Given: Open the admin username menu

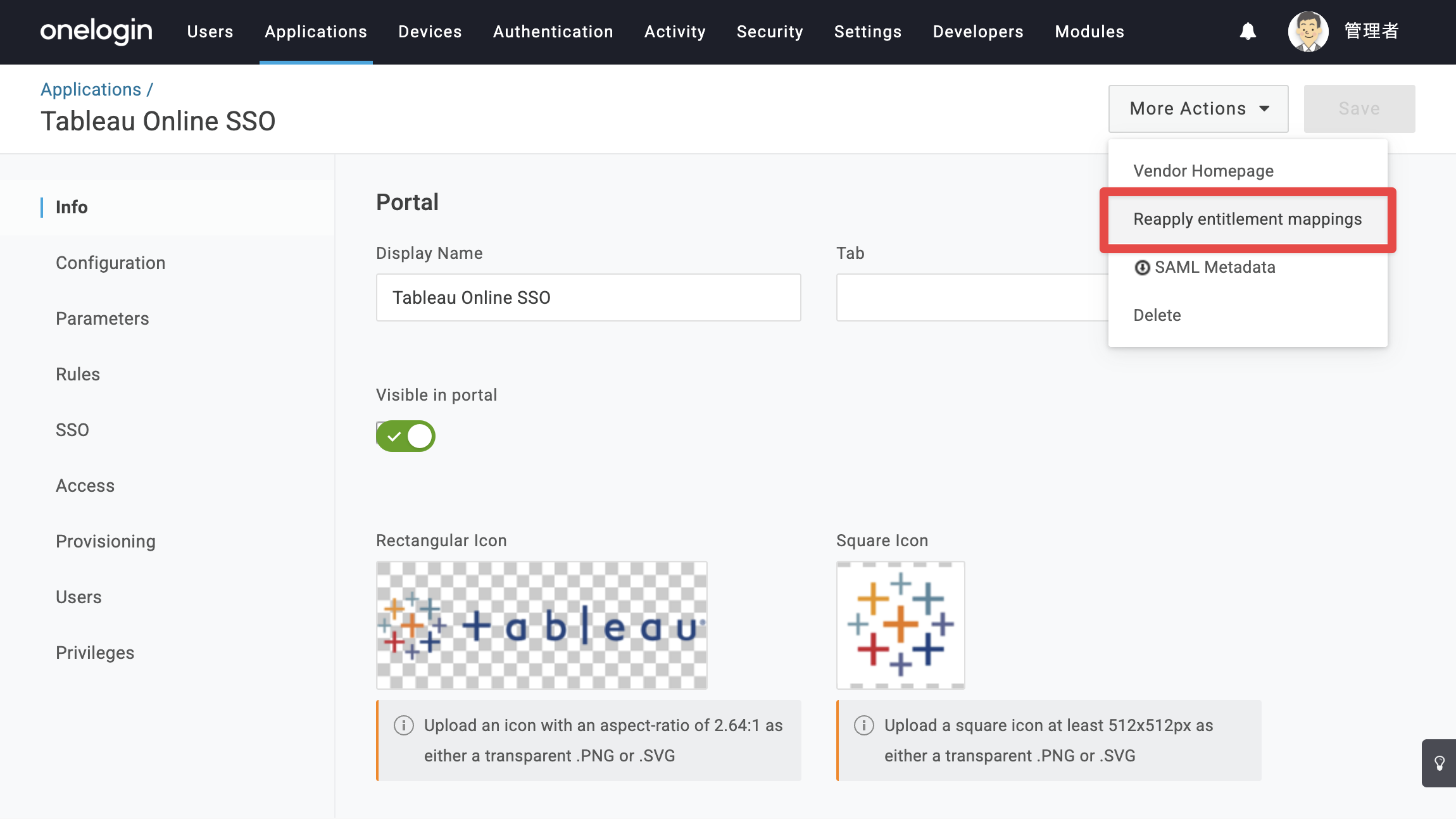Looking at the screenshot, I should 1371,31.
